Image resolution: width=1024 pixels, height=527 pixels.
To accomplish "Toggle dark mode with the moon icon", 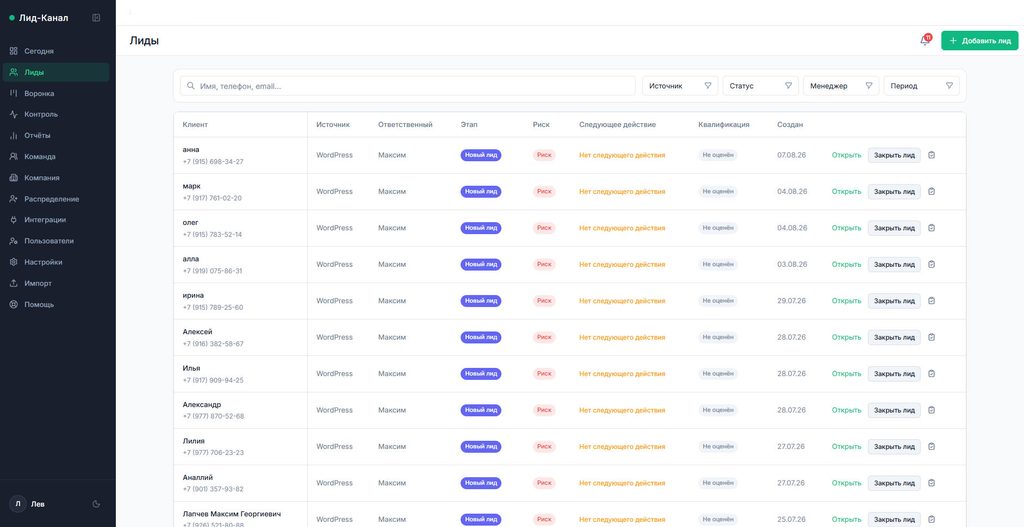I will (97, 504).
